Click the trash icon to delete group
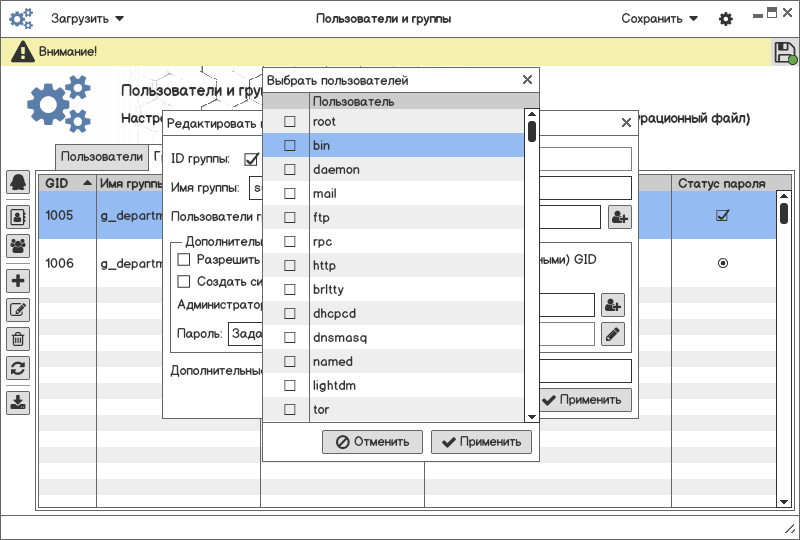The width and height of the screenshot is (800, 540). coord(18,339)
